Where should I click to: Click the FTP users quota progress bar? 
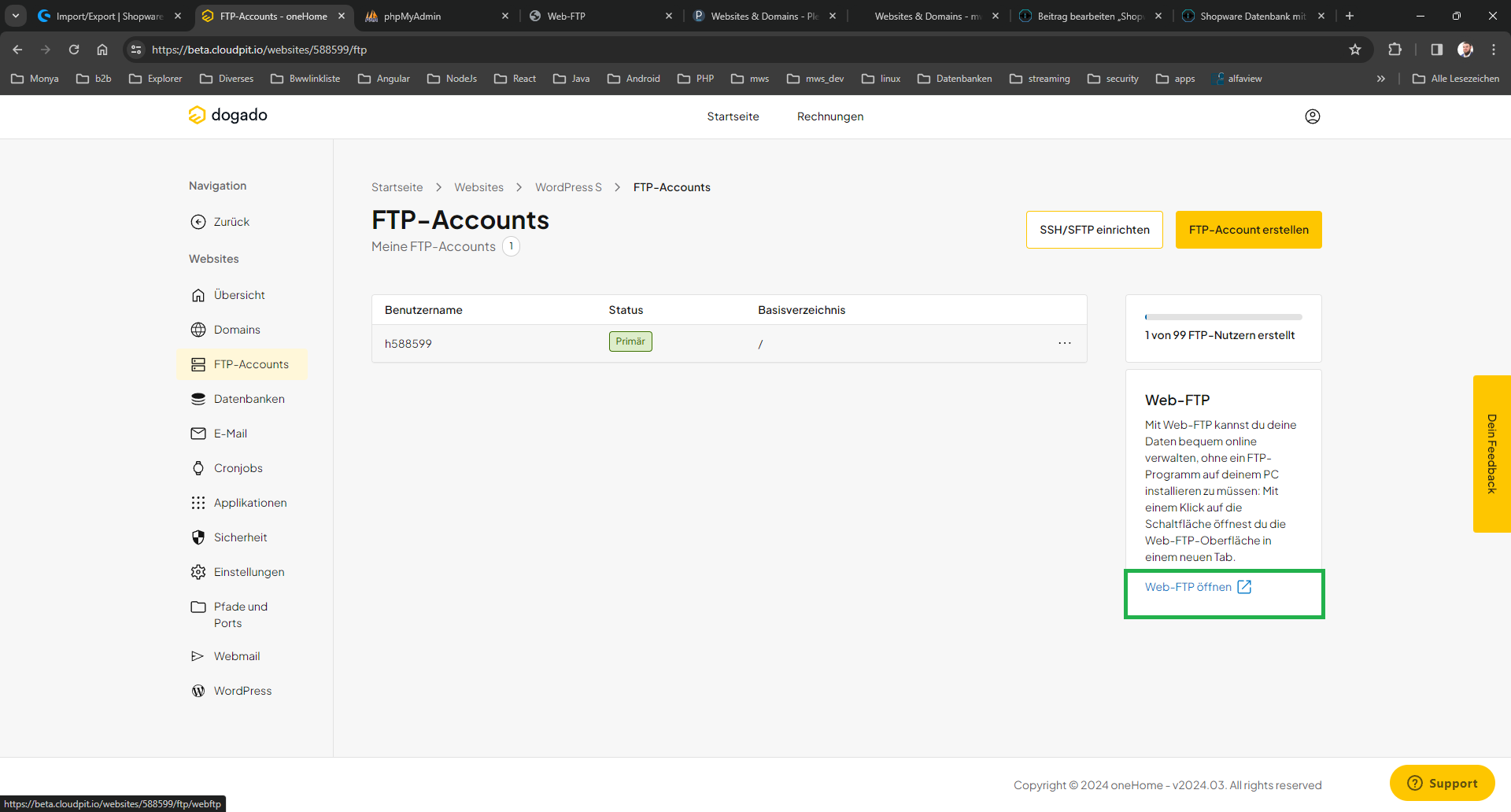coord(1223,317)
